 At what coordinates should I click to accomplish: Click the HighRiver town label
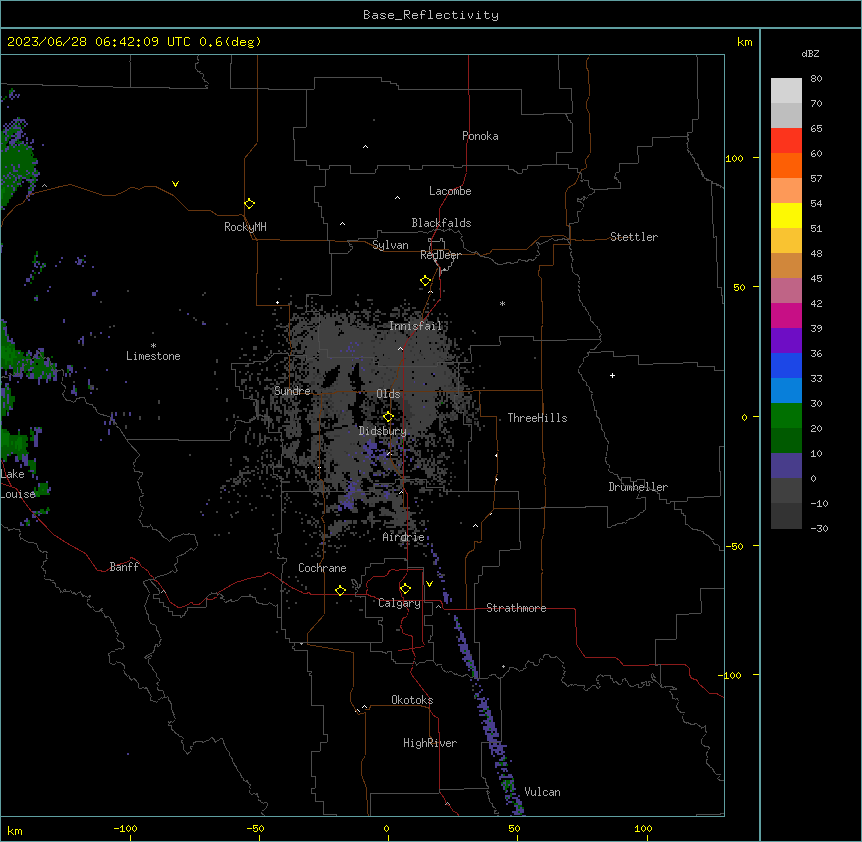click(x=430, y=743)
